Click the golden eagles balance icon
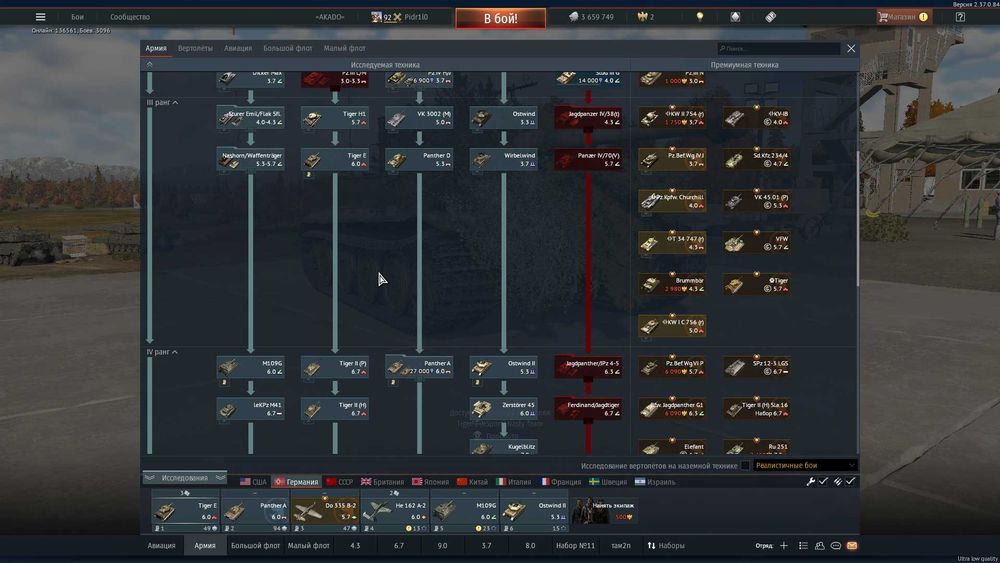This screenshot has width=1000, height=563. [642, 17]
